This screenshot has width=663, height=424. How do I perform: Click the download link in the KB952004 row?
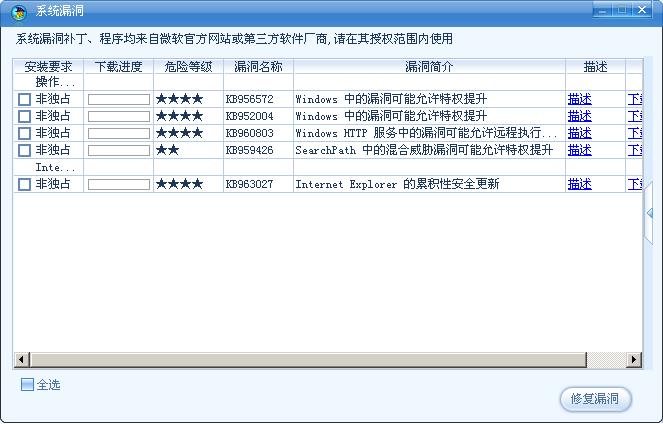point(635,116)
